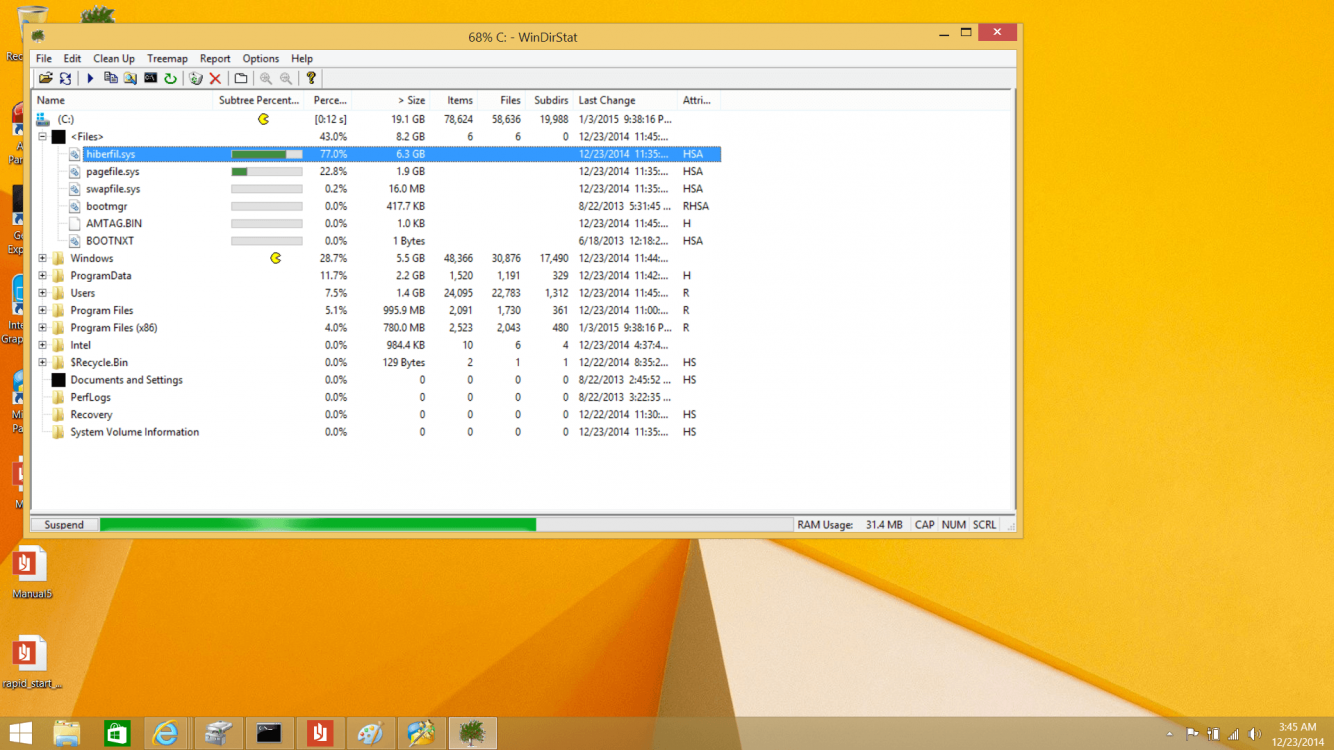This screenshot has width=1334, height=750.
Task: Sort by Subdirs column header
Action: tap(550, 100)
